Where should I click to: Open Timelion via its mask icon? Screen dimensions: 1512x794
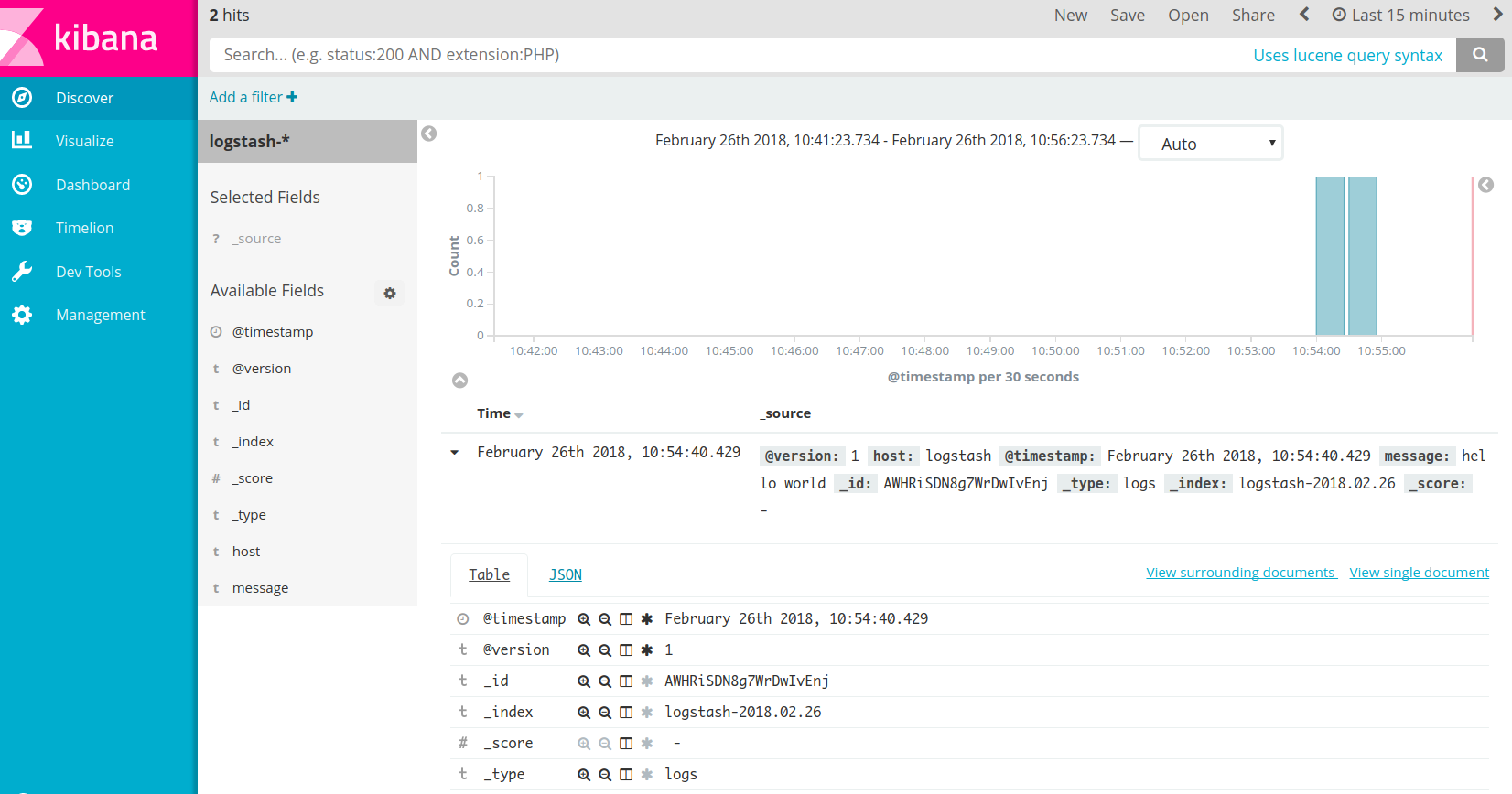pyautogui.click(x=22, y=228)
